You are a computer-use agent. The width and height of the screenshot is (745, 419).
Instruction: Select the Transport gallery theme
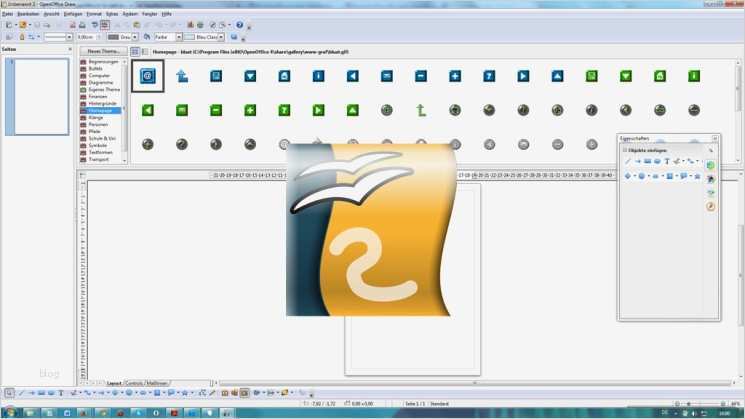pos(99,159)
